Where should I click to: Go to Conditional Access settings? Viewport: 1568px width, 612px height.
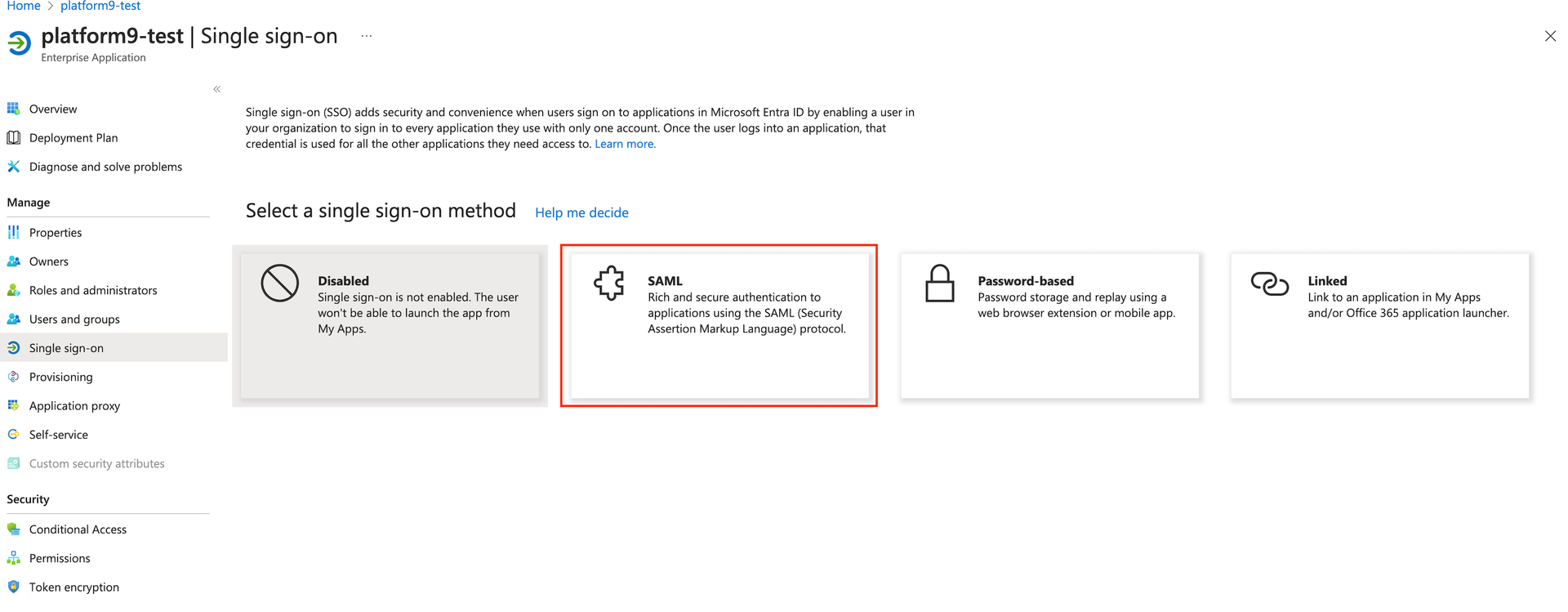[78, 529]
